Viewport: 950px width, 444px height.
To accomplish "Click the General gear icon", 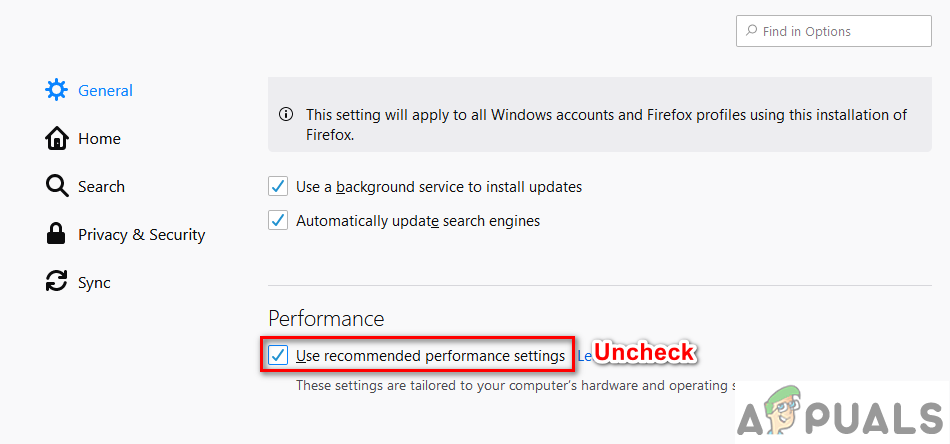I will [x=56, y=90].
